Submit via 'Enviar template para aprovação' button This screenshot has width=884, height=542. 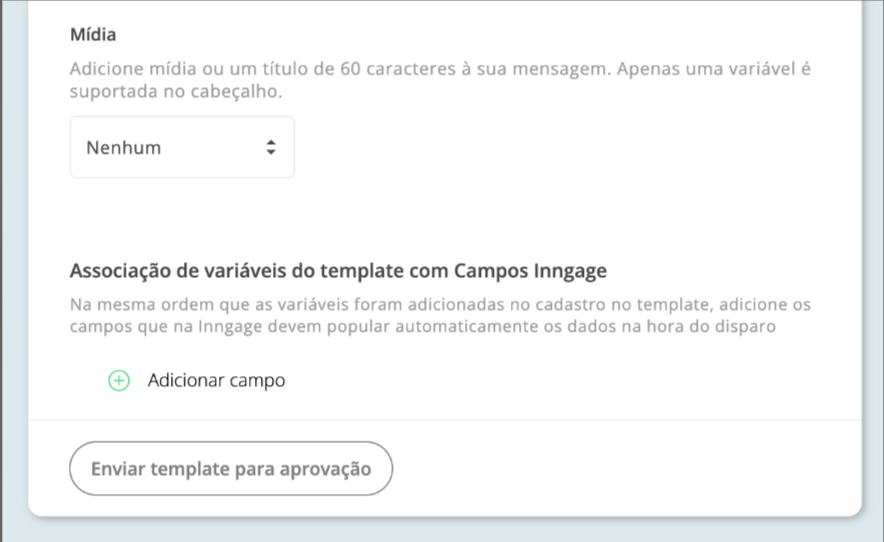231,469
